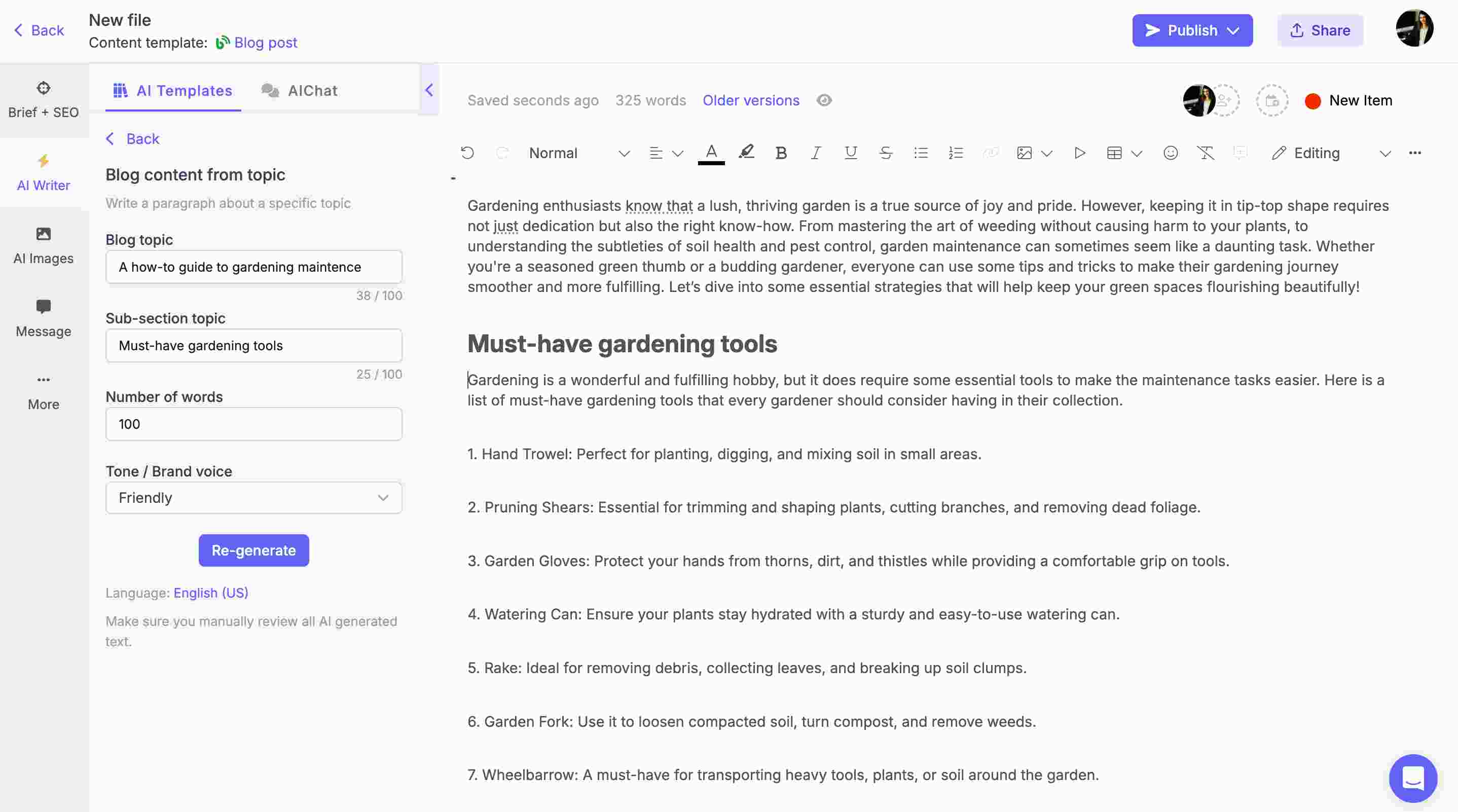This screenshot has width=1458, height=812.
Task: Open the Normal paragraph style dropdown
Action: tap(579, 154)
